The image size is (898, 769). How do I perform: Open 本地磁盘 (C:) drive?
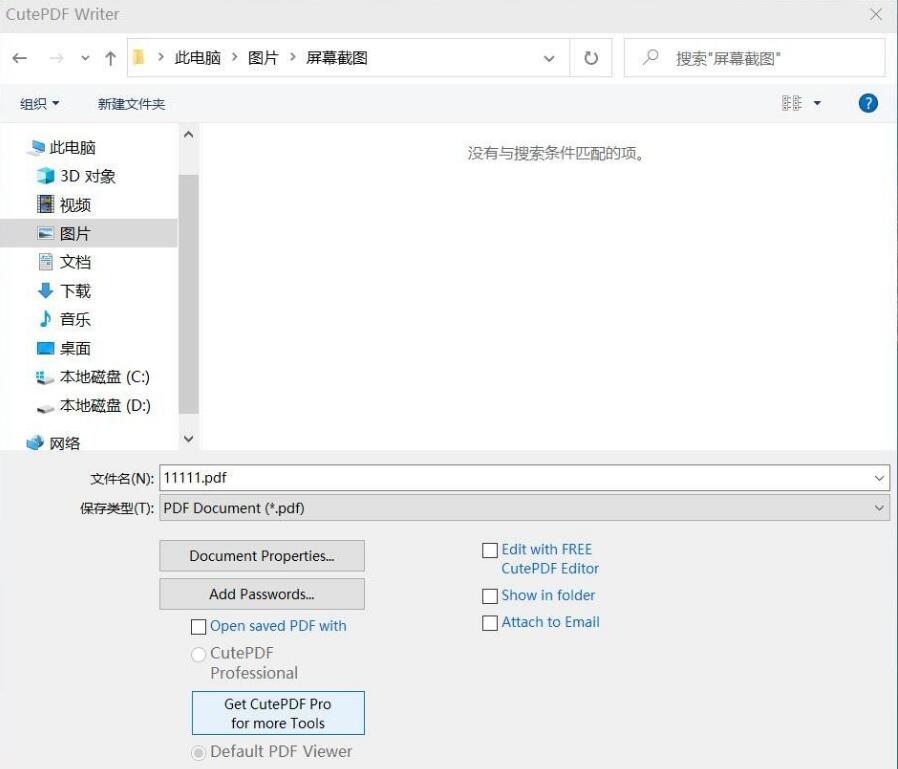coord(93,377)
